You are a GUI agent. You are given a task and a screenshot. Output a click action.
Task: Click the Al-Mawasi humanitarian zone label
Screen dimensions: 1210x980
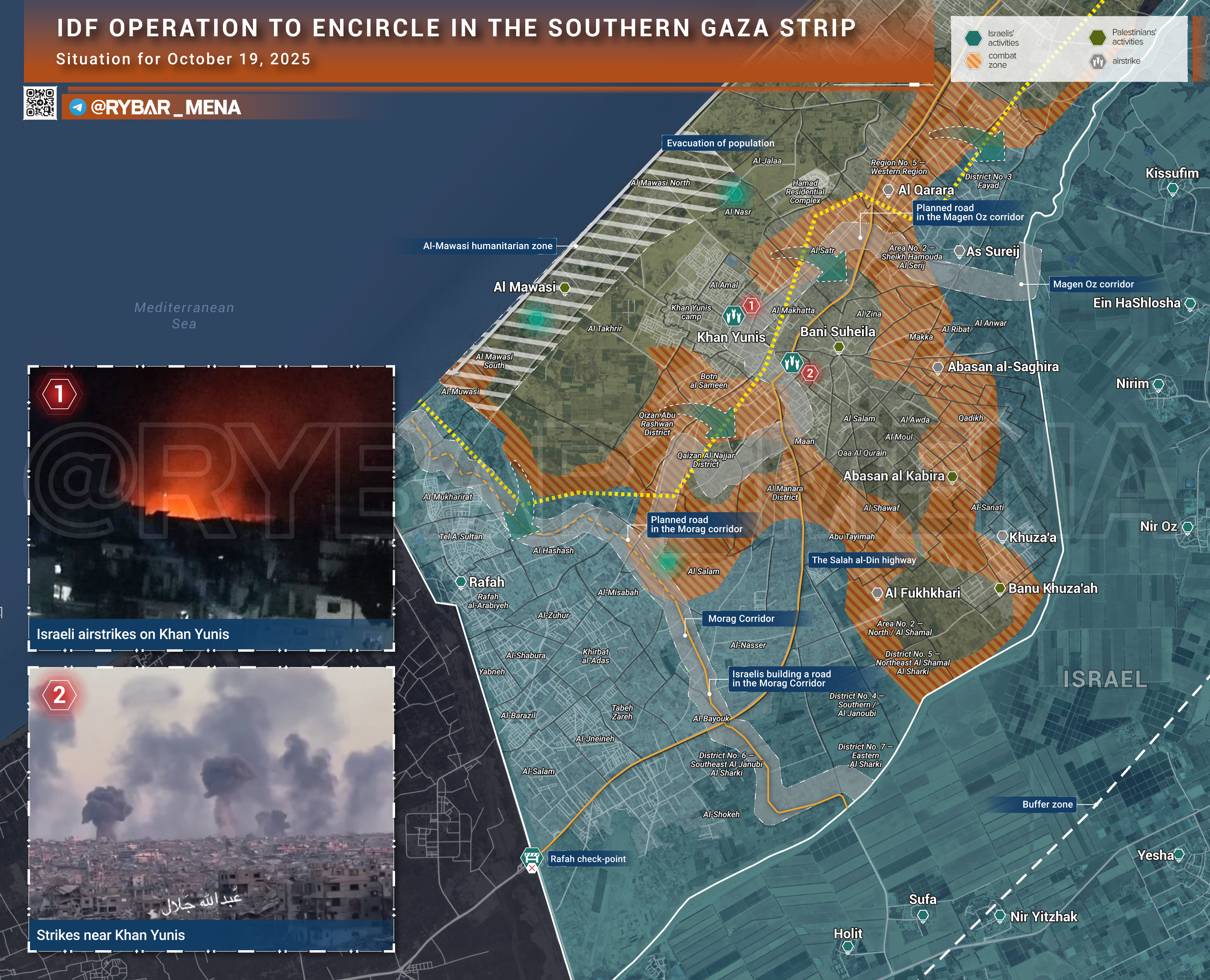click(x=488, y=246)
